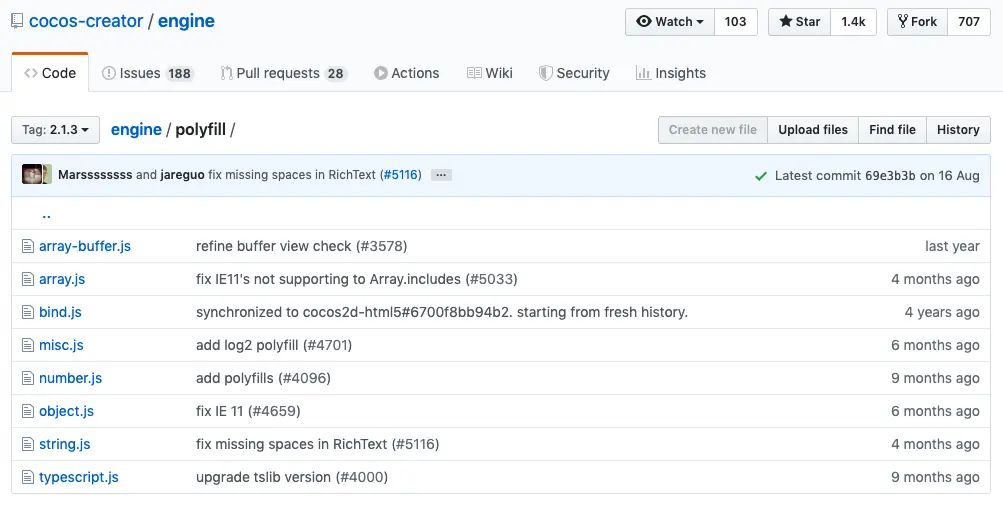
Task: Go to the Insights tab
Action: (671, 73)
